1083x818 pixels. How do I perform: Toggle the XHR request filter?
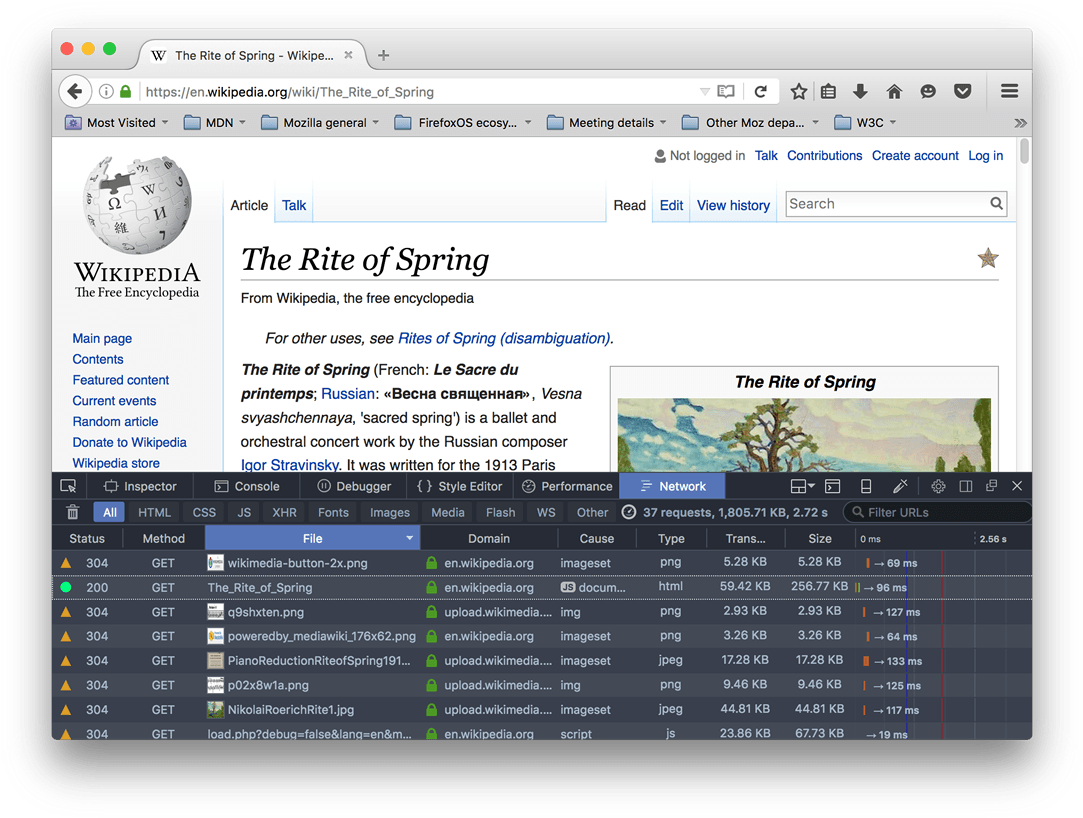coord(284,512)
